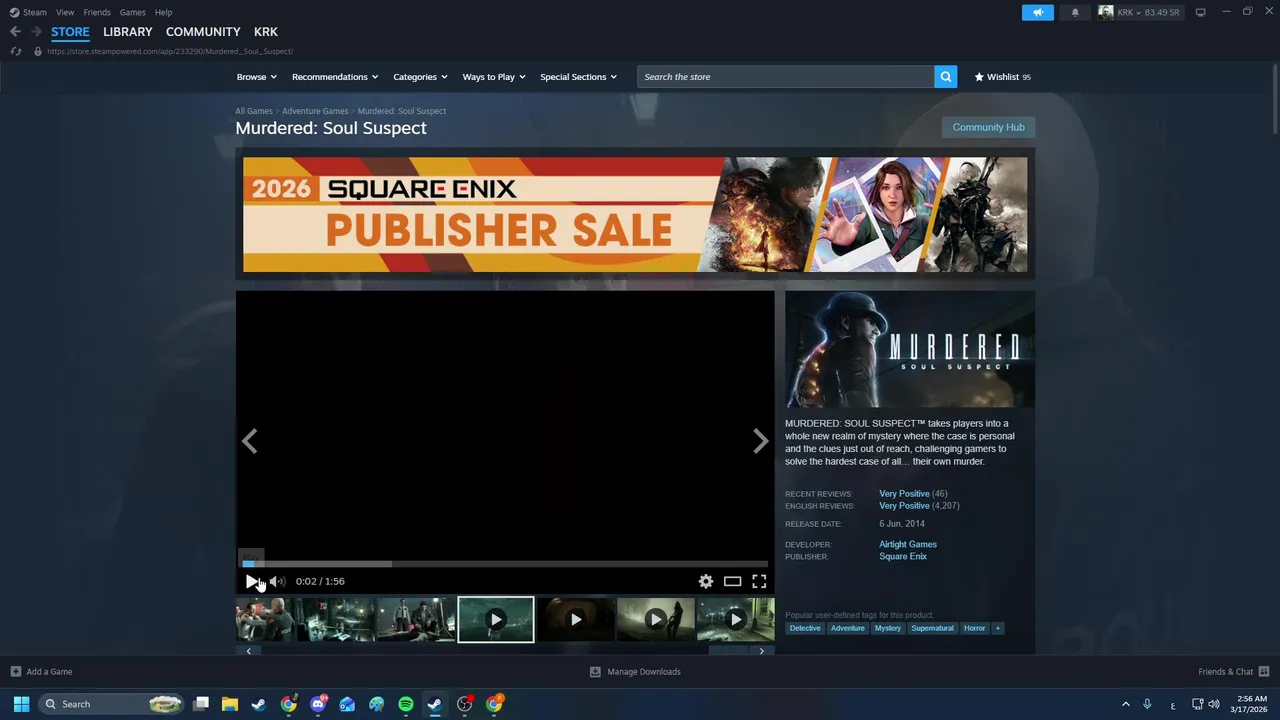Open the View menu
This screenshot has height=720, width=1280.
point(65,12)
